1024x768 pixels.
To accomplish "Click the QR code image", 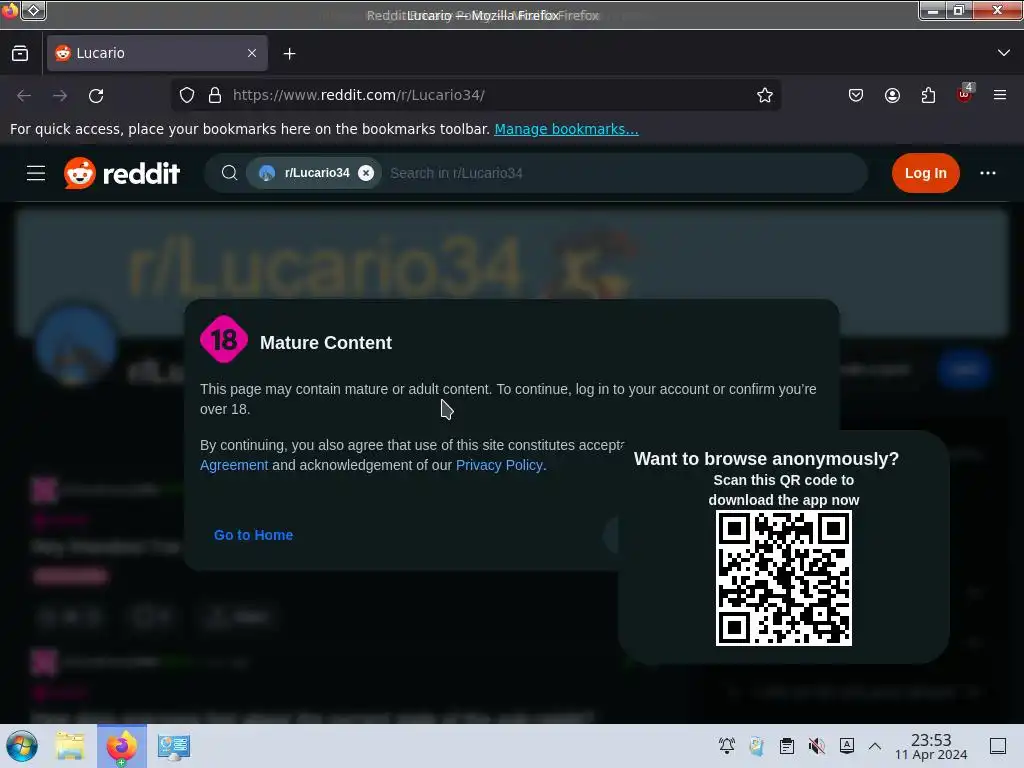I will [x=784, y=578].
